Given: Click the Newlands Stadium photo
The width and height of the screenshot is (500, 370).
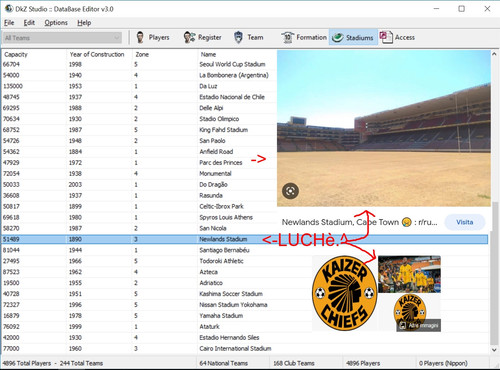Looking at the screenshot, I should 384,128.
